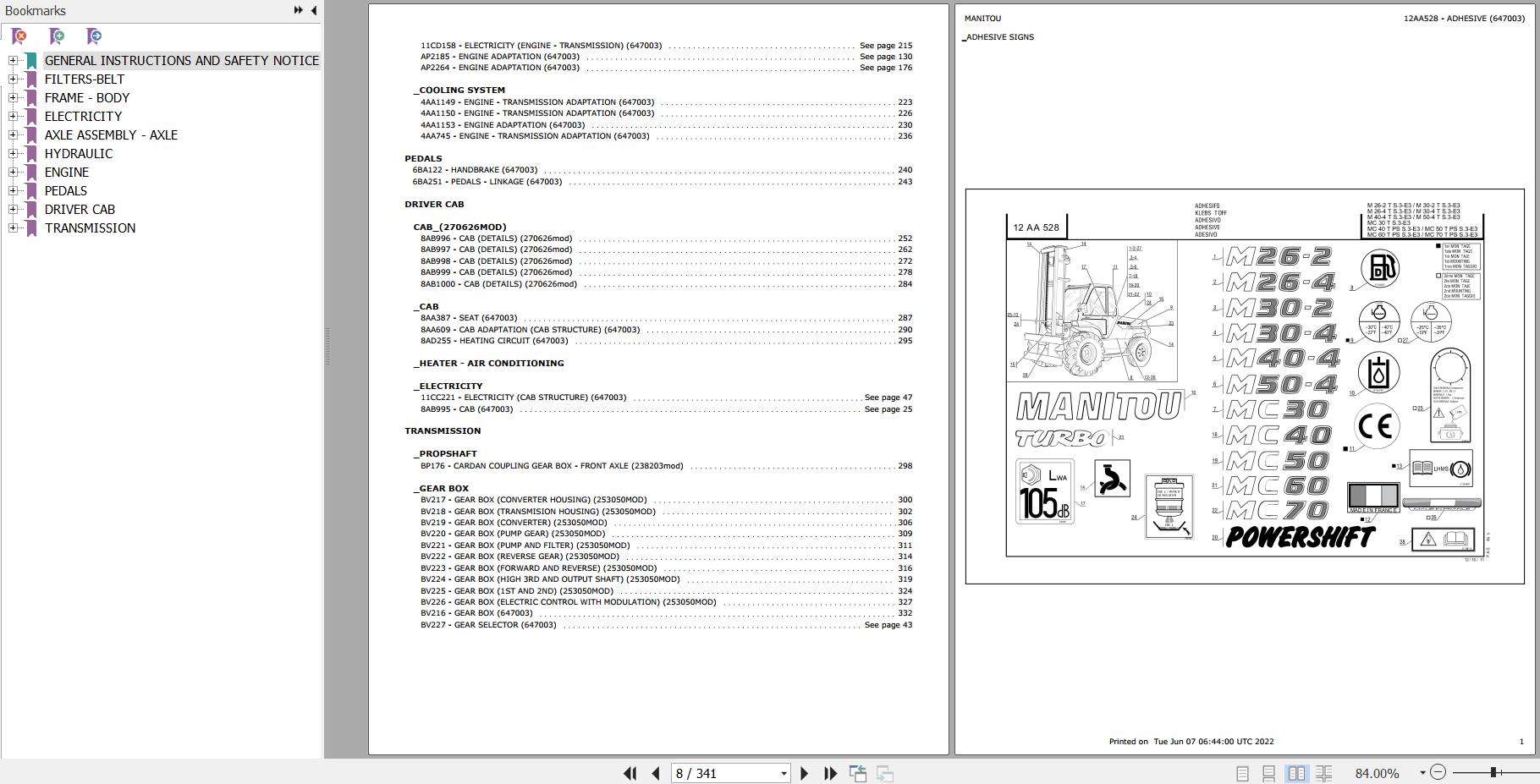Screen dimensions: 1540x784
Task: Click the set bookmark destination icon
Action: point(94,36)
